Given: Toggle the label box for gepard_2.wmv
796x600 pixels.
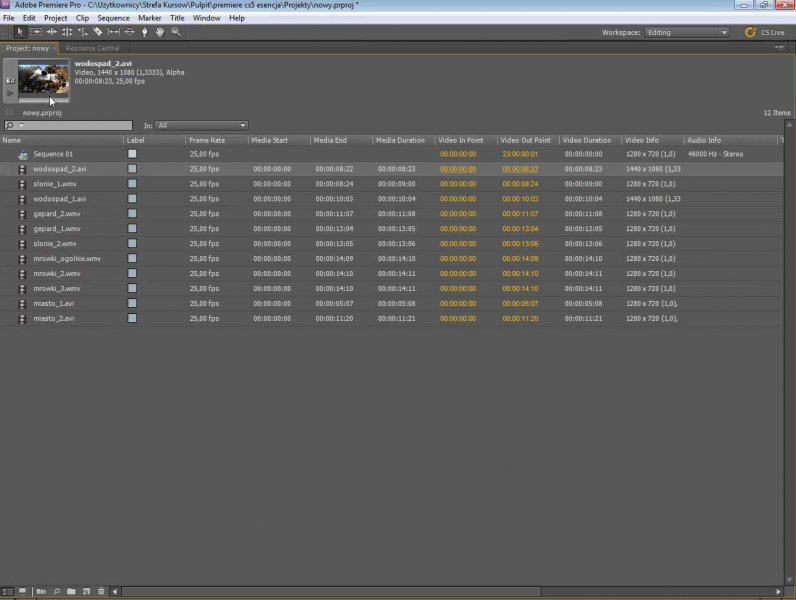Looking at the screenshot, I should [x=132, y=214].
